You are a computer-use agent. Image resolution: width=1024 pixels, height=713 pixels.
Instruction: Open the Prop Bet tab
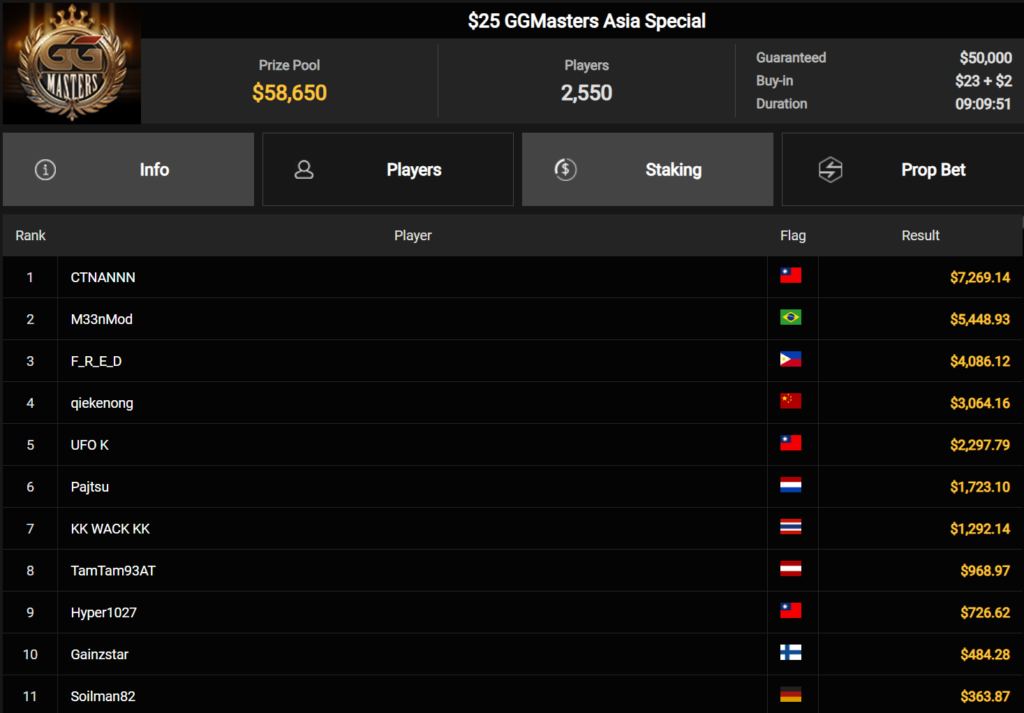click(903, 170)
